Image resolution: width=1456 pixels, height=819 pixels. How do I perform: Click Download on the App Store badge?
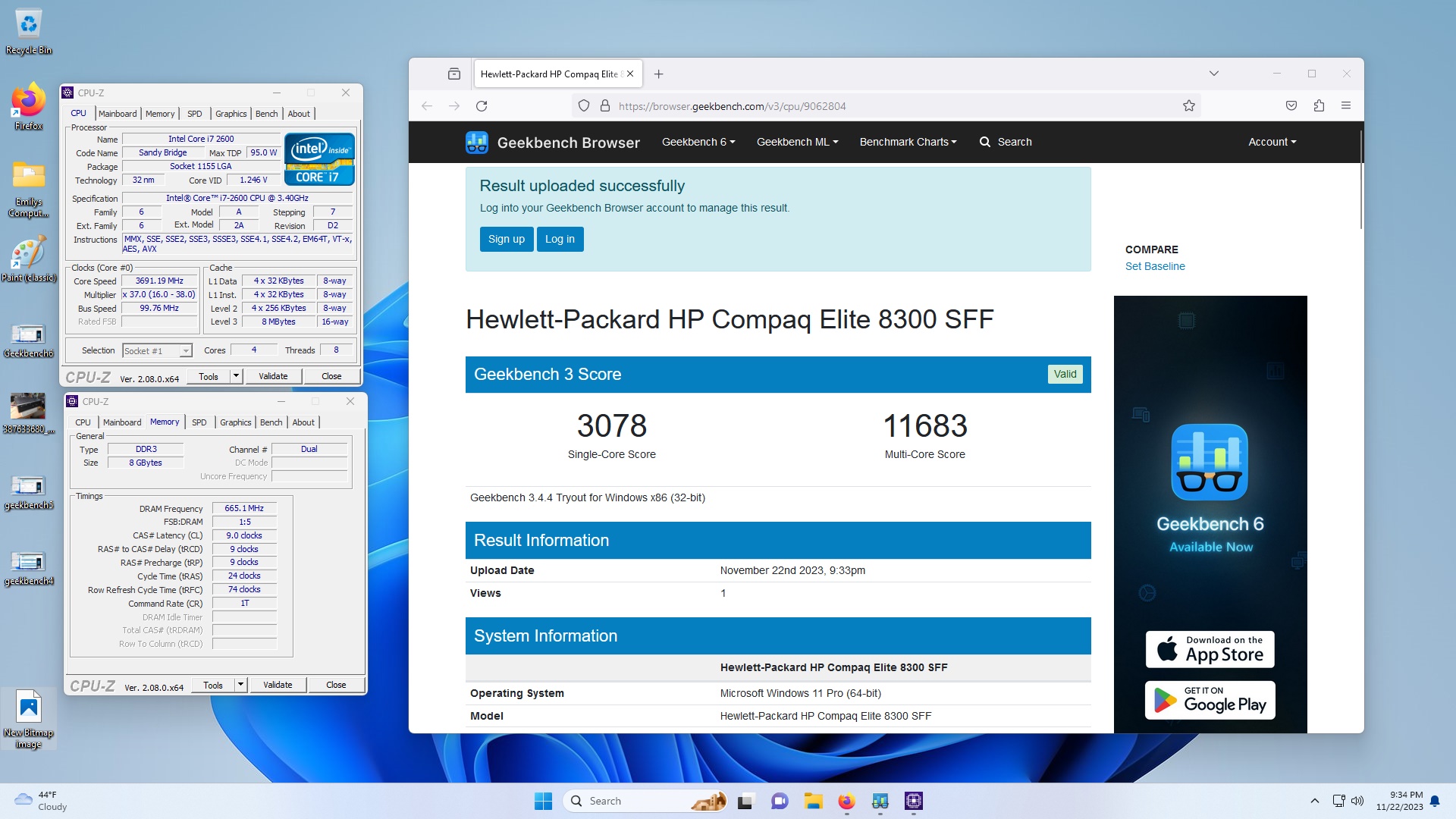pos(1210,649)
